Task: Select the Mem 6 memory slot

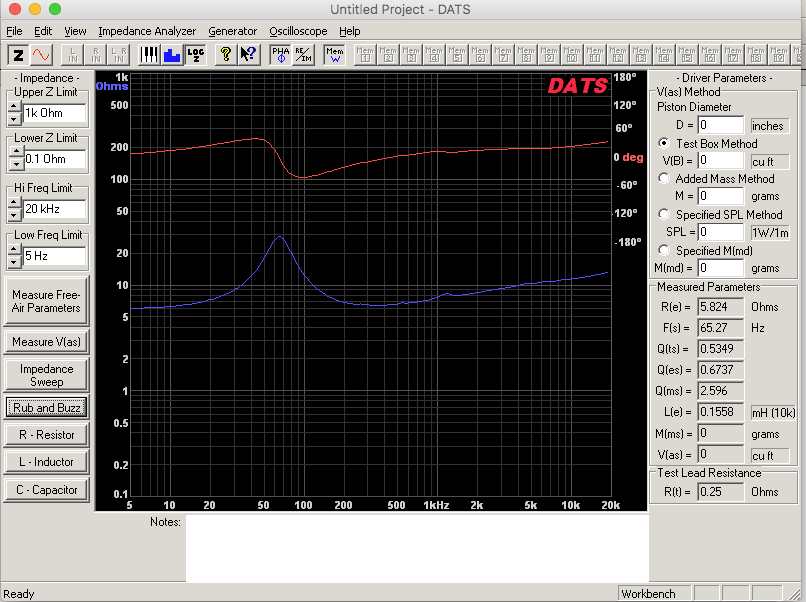Action: (480, 54)
